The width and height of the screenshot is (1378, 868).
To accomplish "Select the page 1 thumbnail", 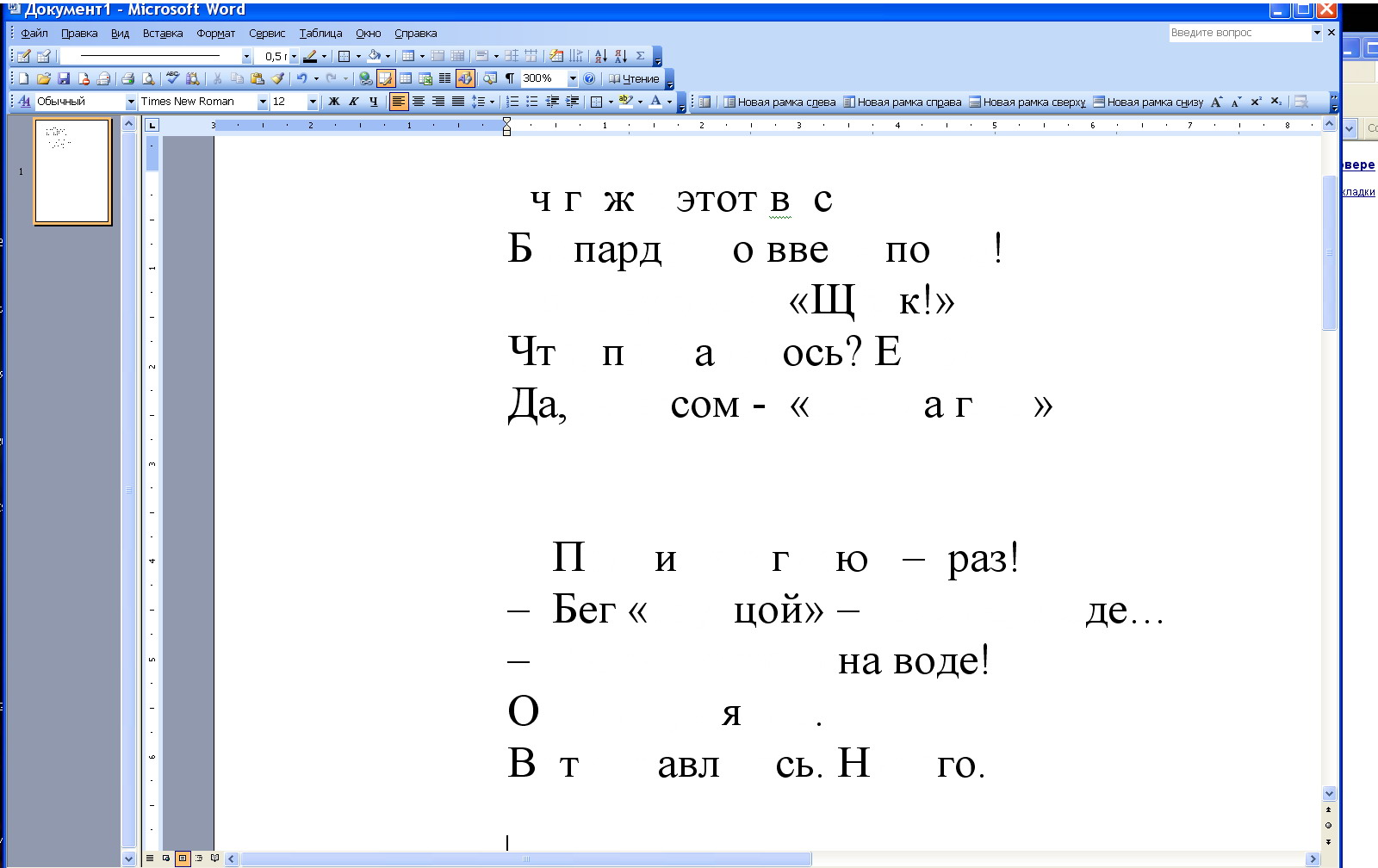I will click(72, 171).
